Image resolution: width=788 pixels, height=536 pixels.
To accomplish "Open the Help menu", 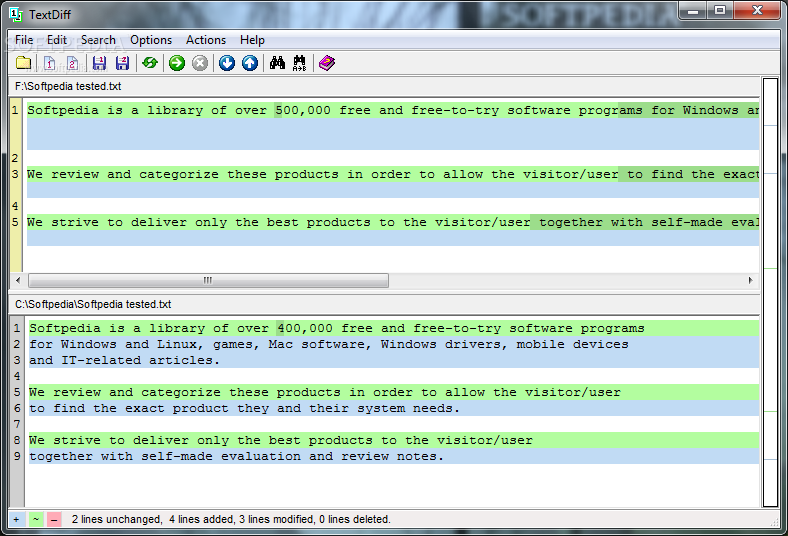I will (252, 40).
